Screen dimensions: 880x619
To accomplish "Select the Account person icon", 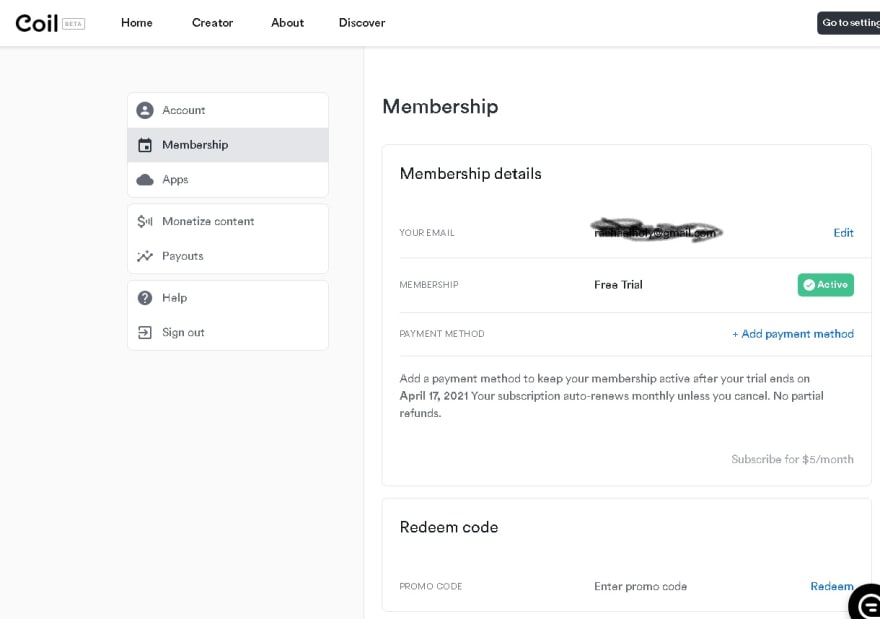I will pos(145,110).
